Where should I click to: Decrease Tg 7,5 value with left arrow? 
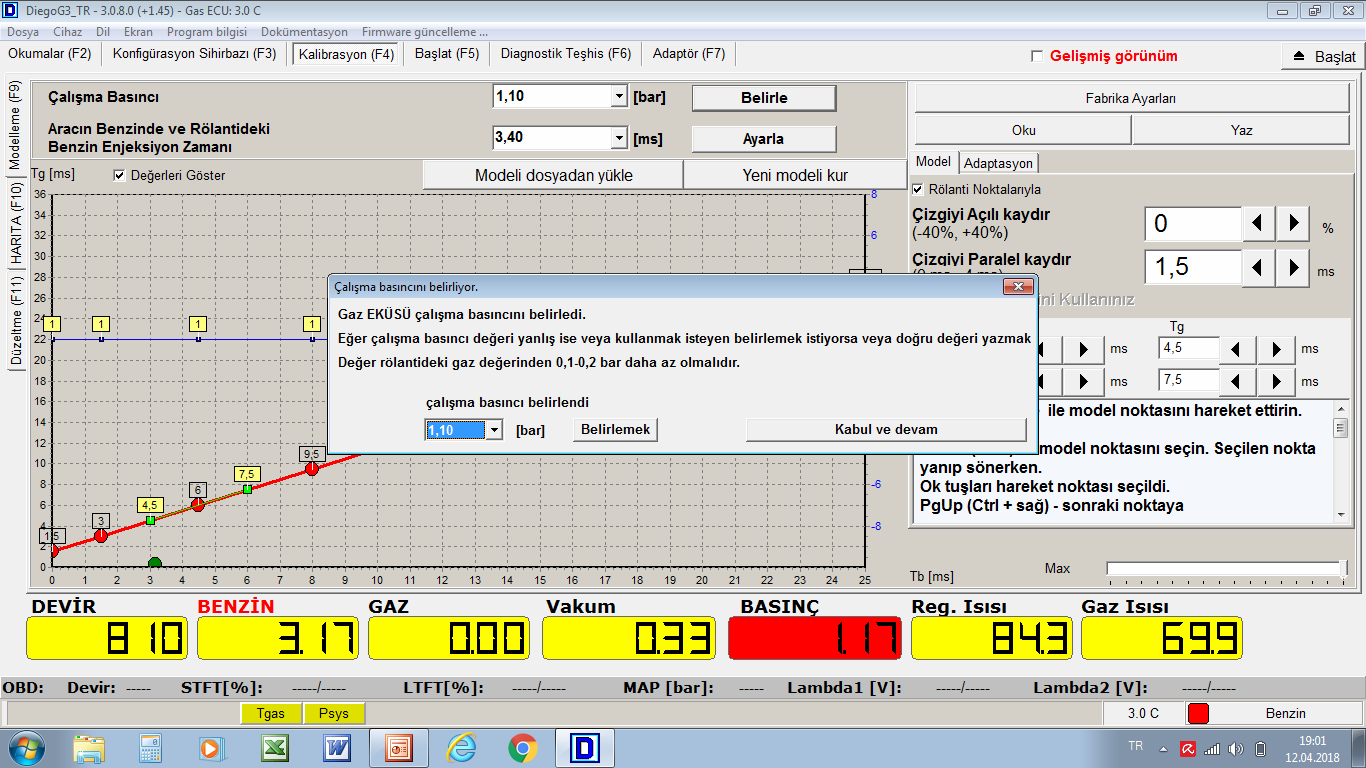tap(1239, 381)
